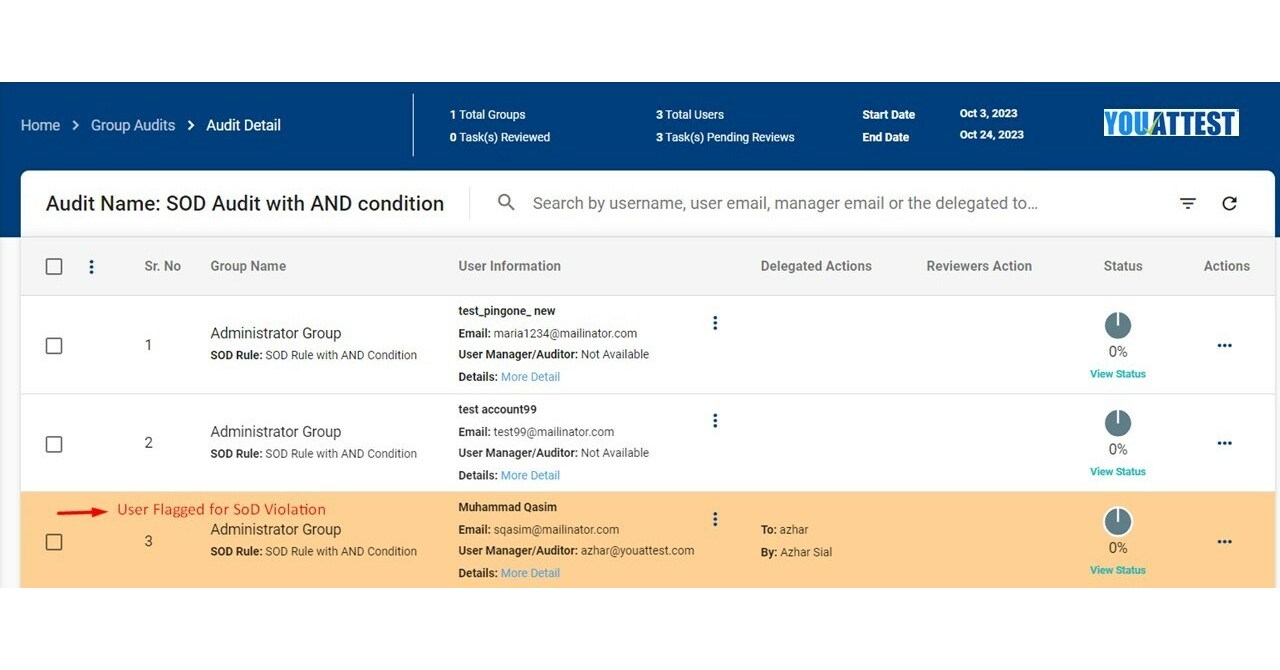This screenshot has height=670, width=1280.
Task: Open the kebab menu for test_pingone_ new
Action: pos(715,323)
